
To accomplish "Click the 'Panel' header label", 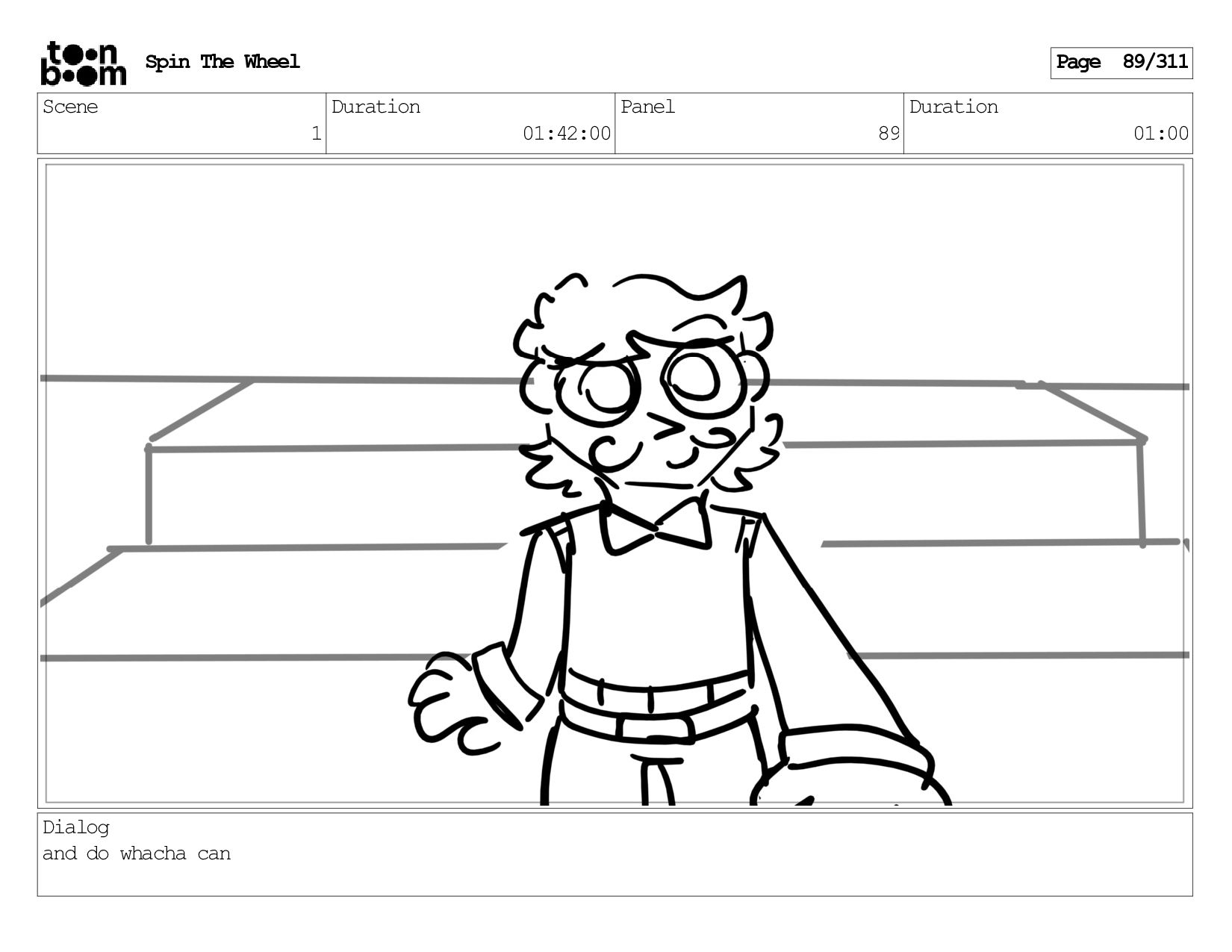I will 647,107.
